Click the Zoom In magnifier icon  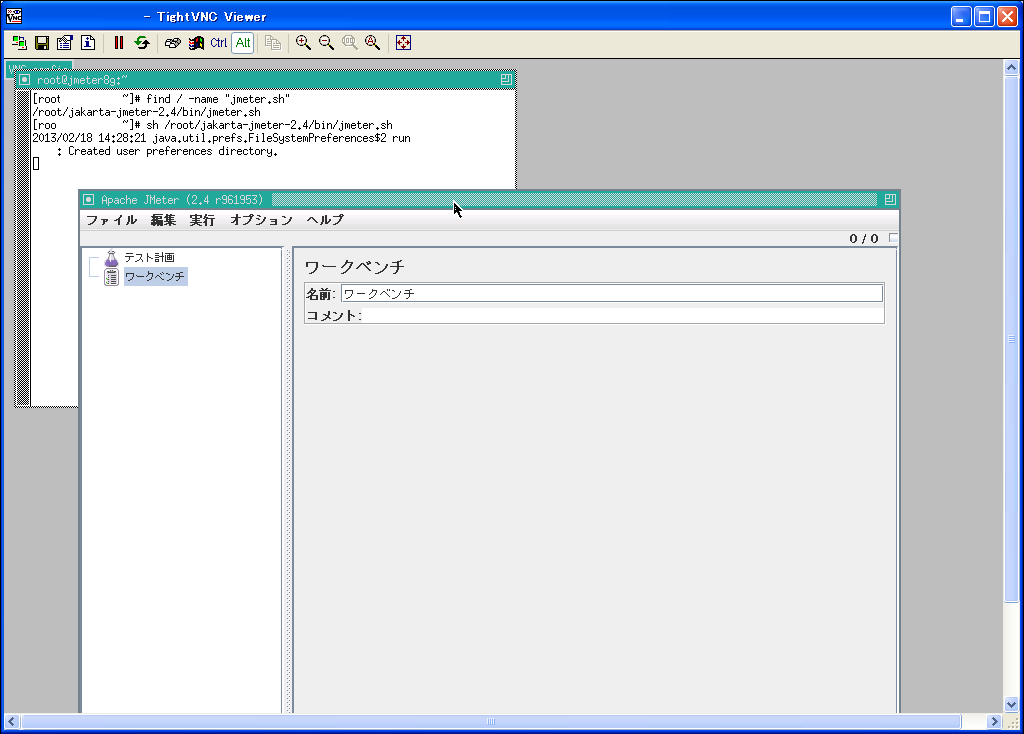pyautogui.click(x=303, y=43)
